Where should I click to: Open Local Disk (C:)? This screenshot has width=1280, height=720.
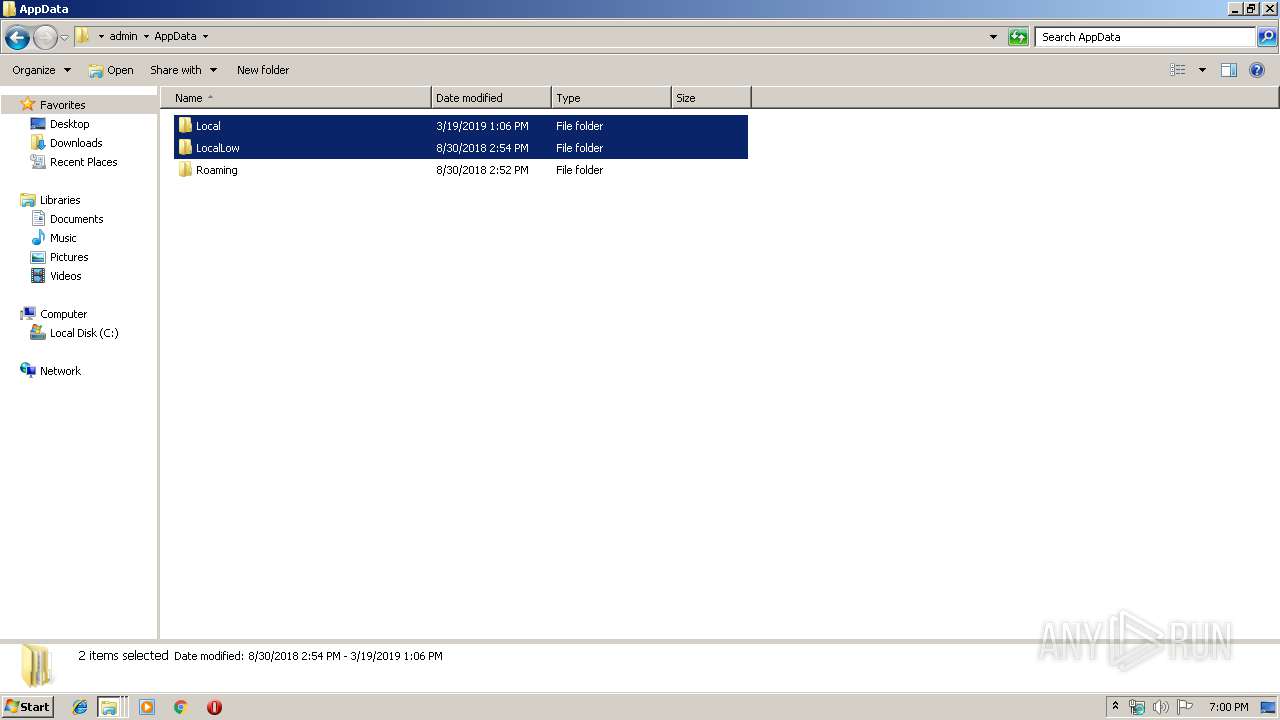[84, 333]
